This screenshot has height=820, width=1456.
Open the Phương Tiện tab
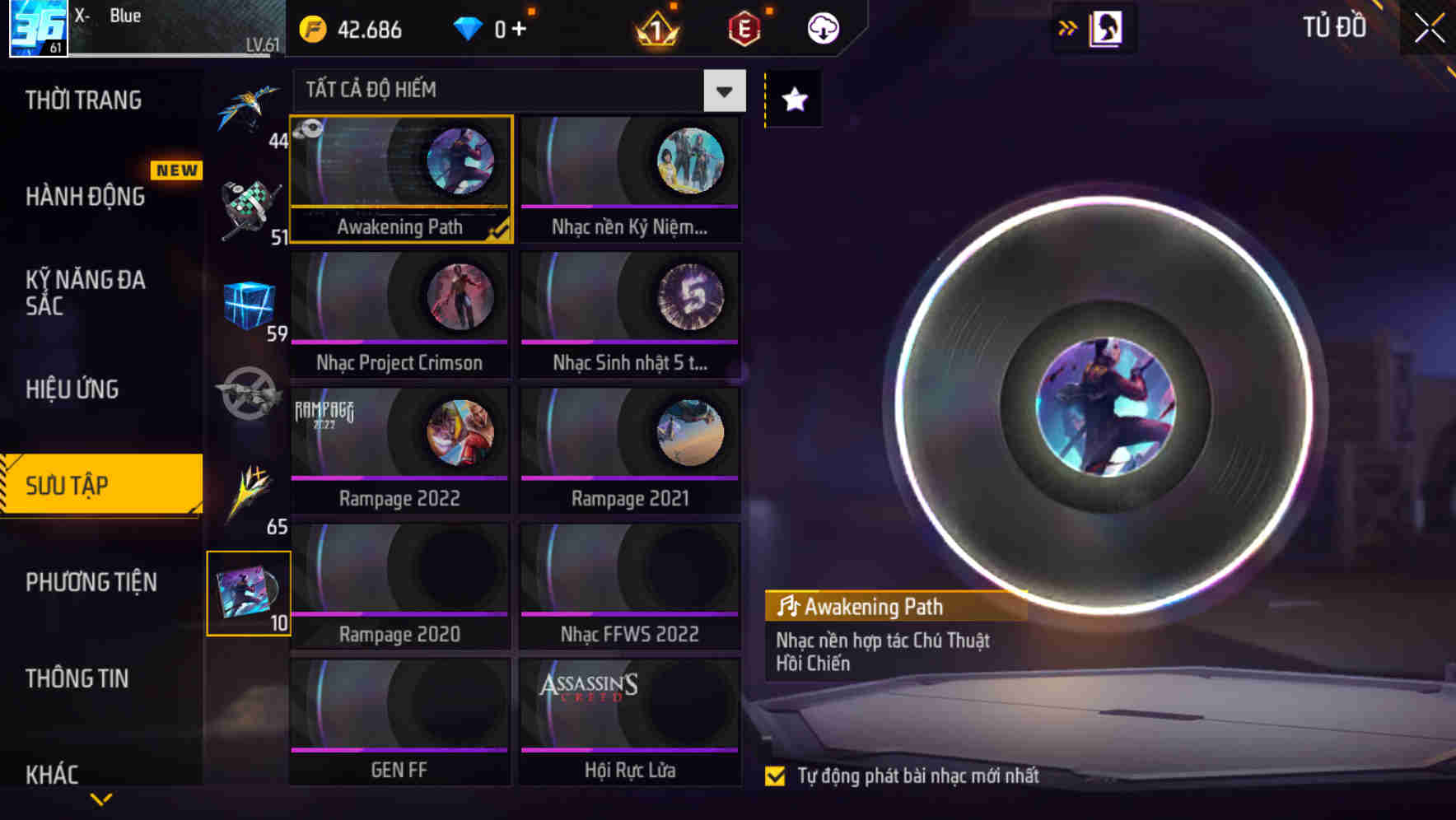pyautogui.click(x=91, y=582)
